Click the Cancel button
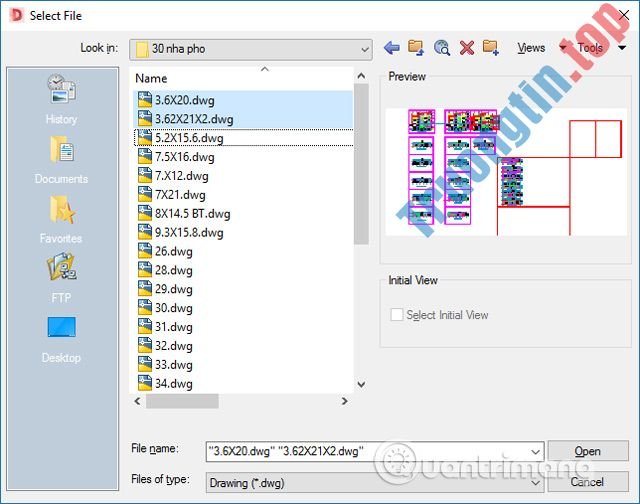Screen dimensions: 640x504 coord(588,482)
